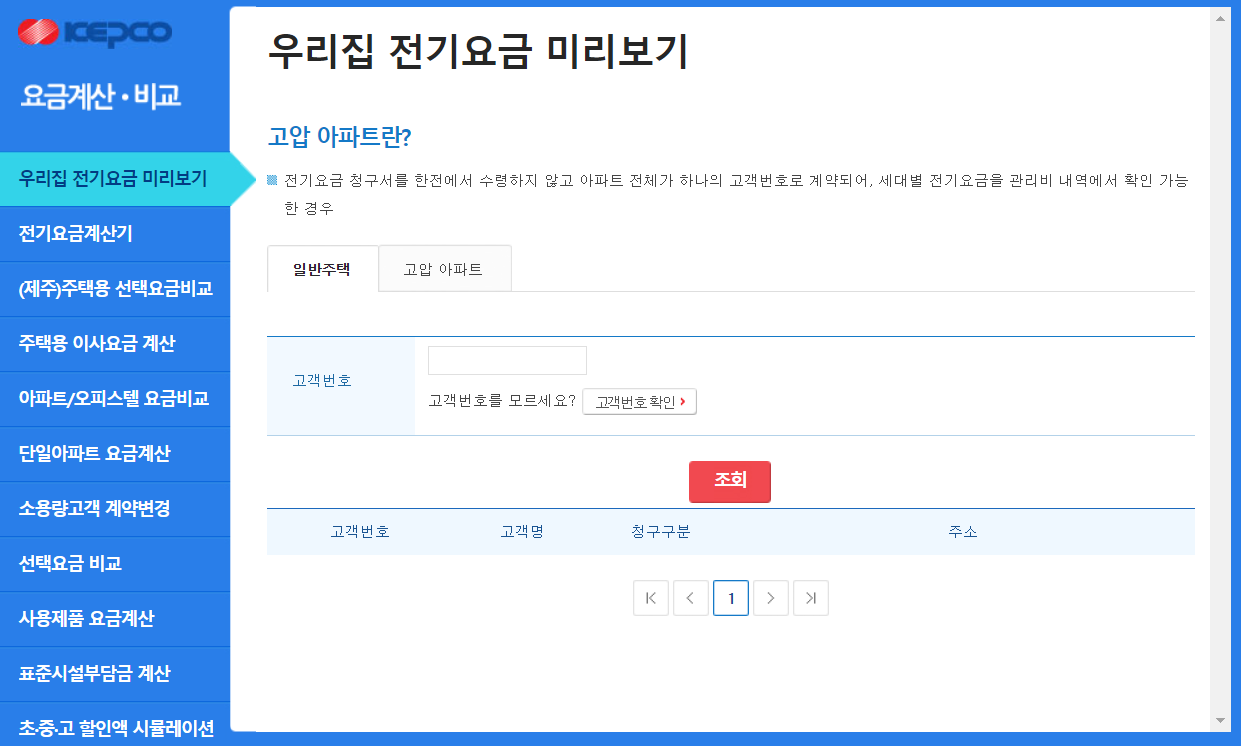
Task: Switch to the 고압 아파트 tab
Action: (444, 268)
